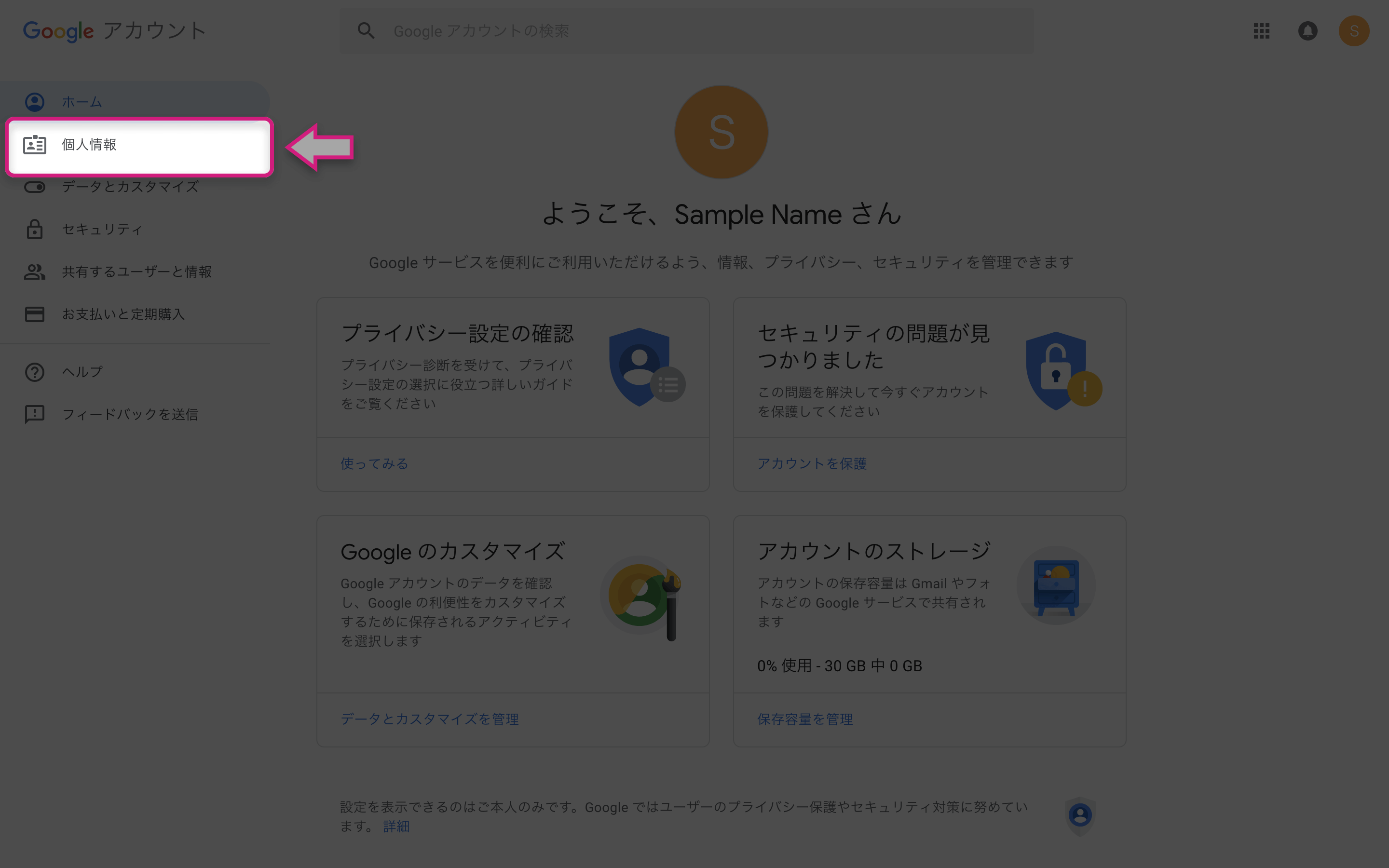Screen dimensions: 1389x868
Task: Click the 保存容量を管理 link
Action: [x=804, y=719]
